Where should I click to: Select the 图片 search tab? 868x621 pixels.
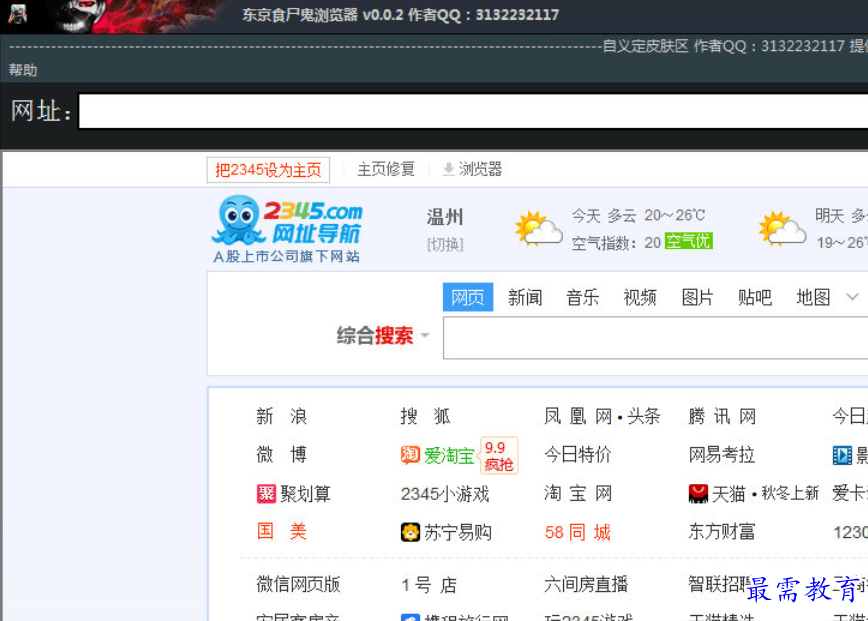(697, 297)
